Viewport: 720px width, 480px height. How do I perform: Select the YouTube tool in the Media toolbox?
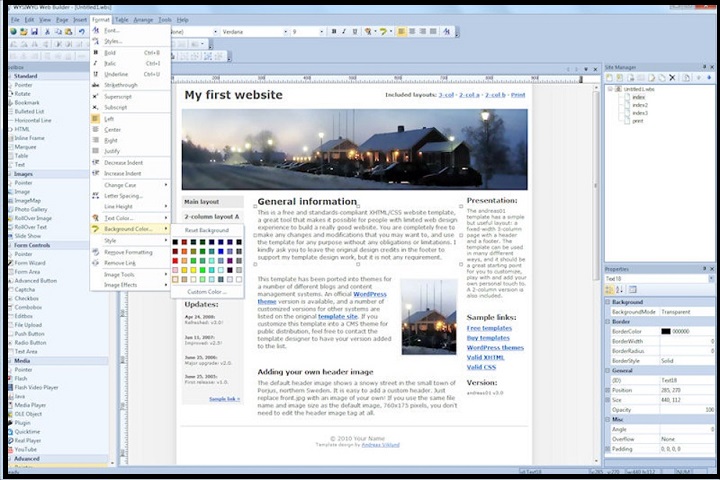point(26,449)
